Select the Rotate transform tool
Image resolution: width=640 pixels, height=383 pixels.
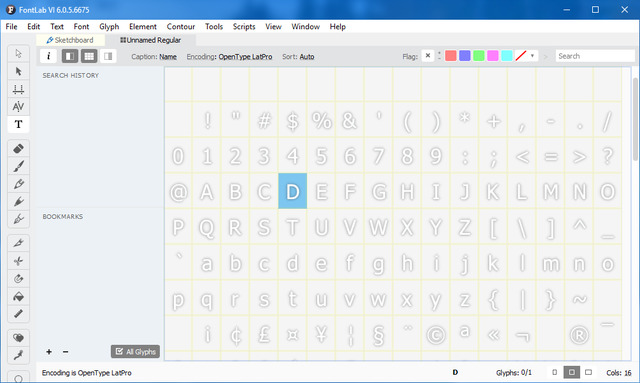click(18, 278)
